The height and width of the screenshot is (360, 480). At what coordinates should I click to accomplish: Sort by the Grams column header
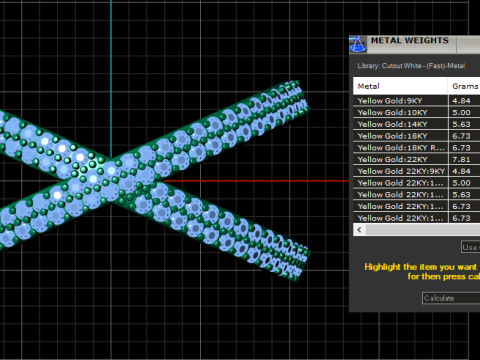point(465,86)
